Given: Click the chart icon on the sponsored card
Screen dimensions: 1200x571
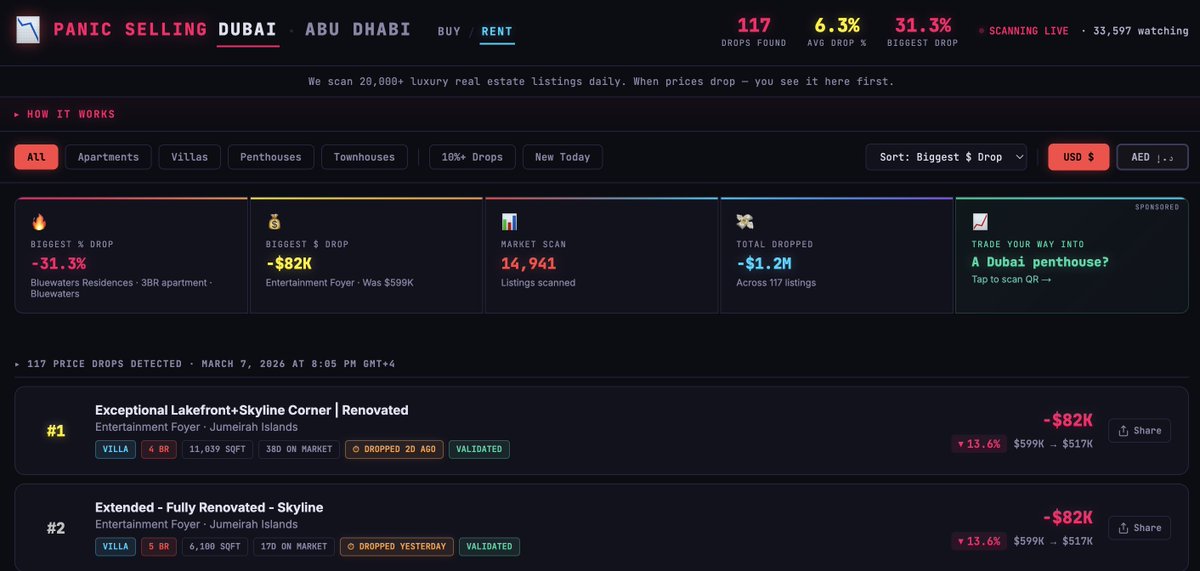Looking at the screenshot, I should point(980,222).
